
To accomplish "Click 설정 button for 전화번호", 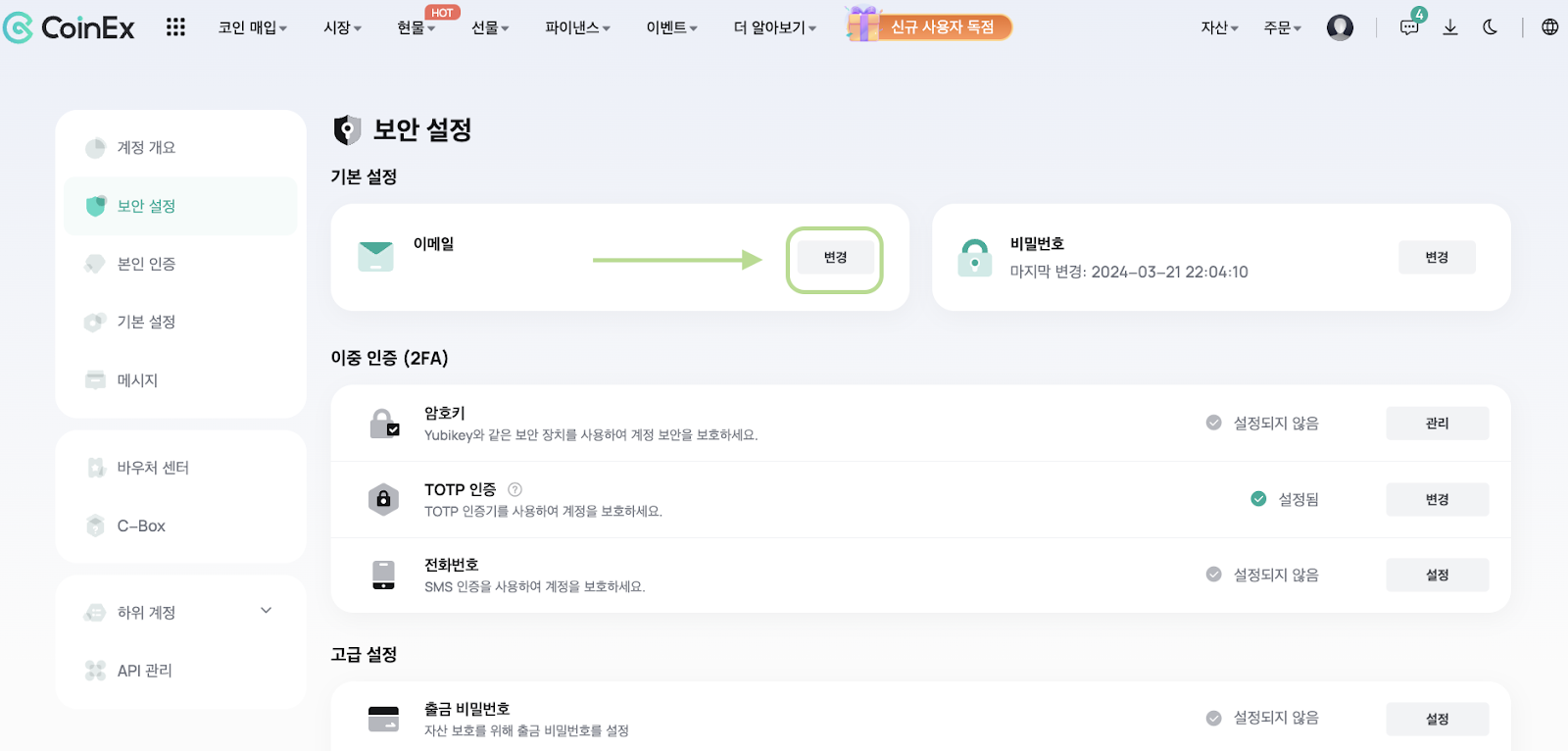I will click(1438, 576).
